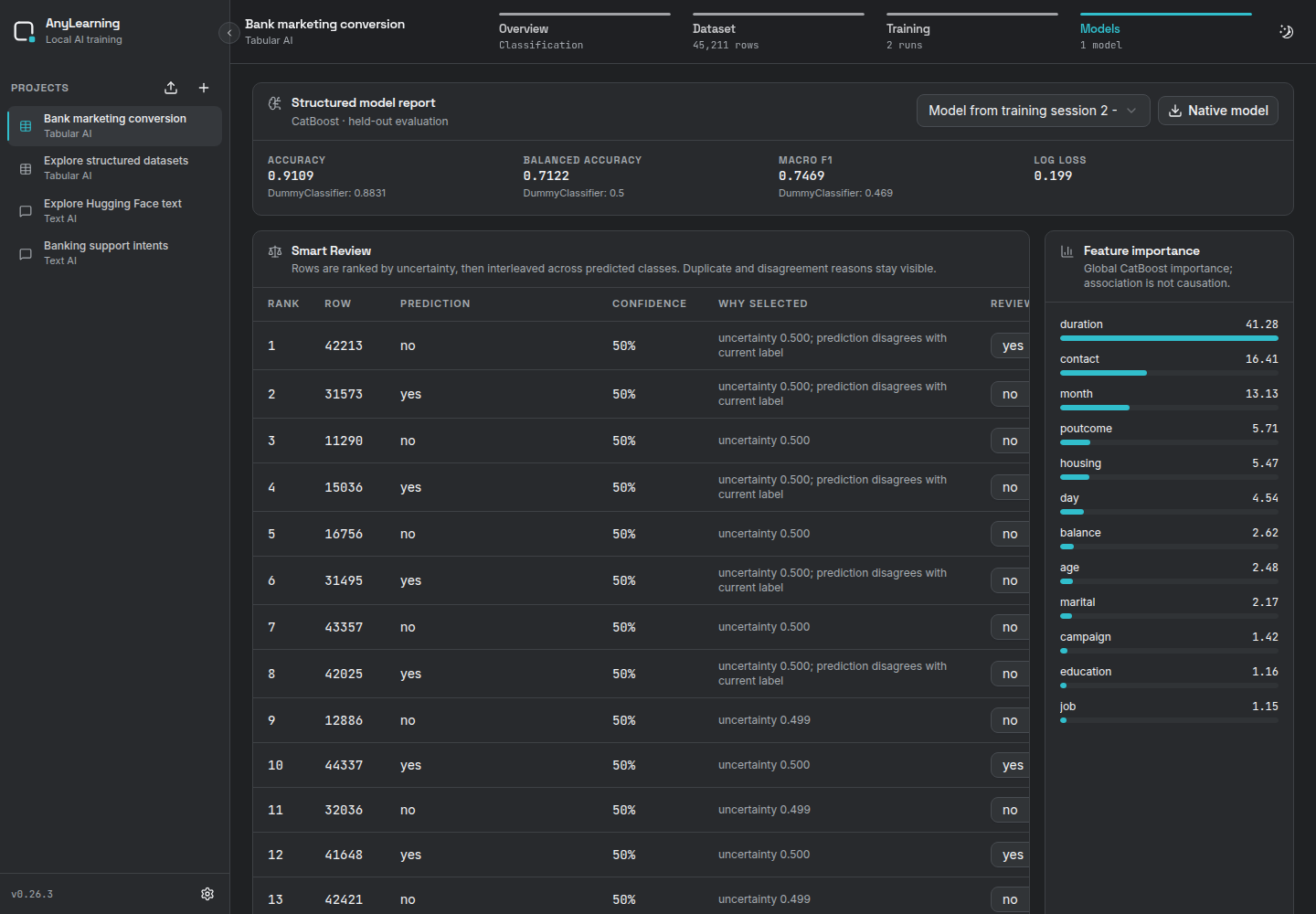Viewport: 1316px width, 914px height.
Task: Switch to the Dataset tab
Action: click(x=778, y=33)
